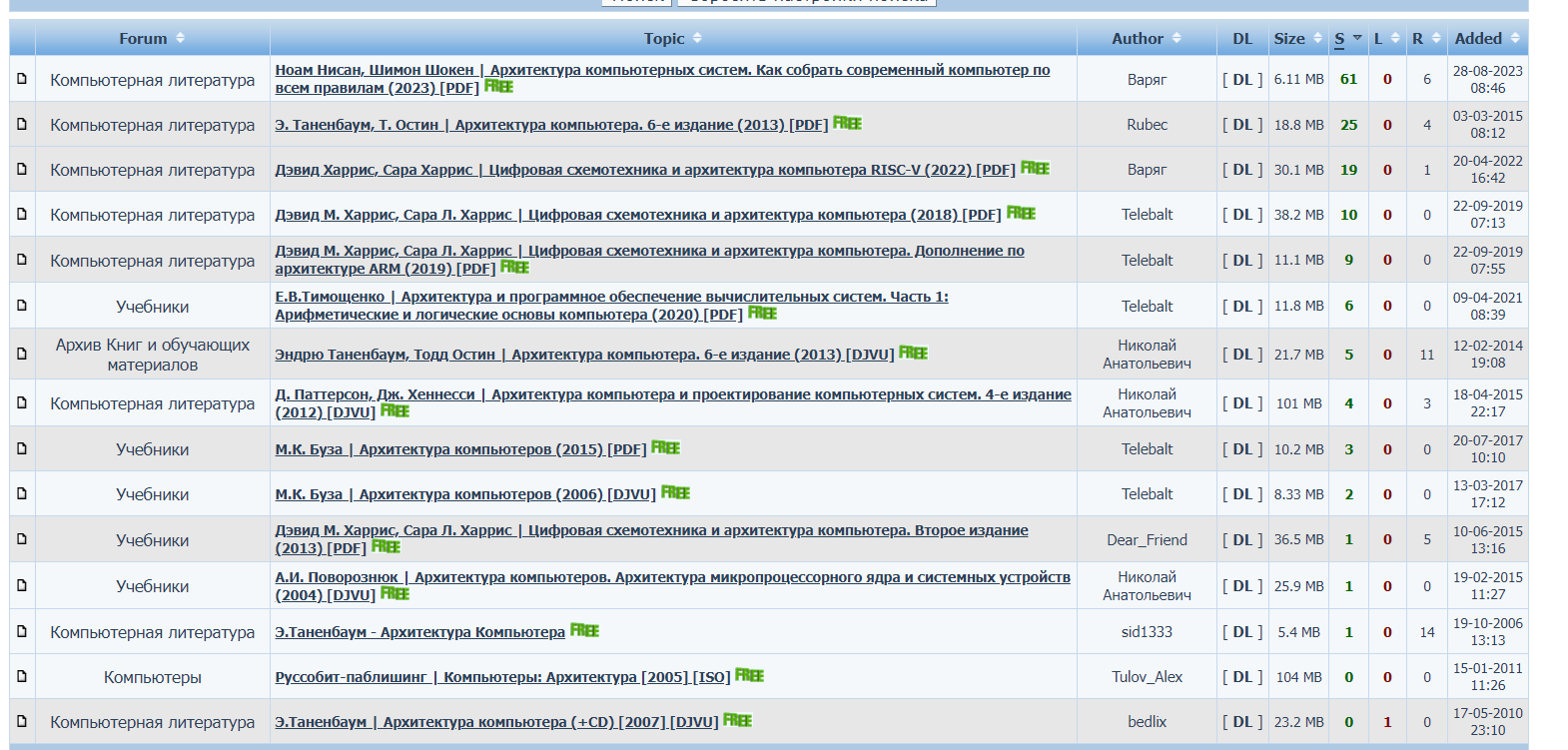Open the author sid1333 profile
The image size is (1568, 750).
(x=1147, y=632)
